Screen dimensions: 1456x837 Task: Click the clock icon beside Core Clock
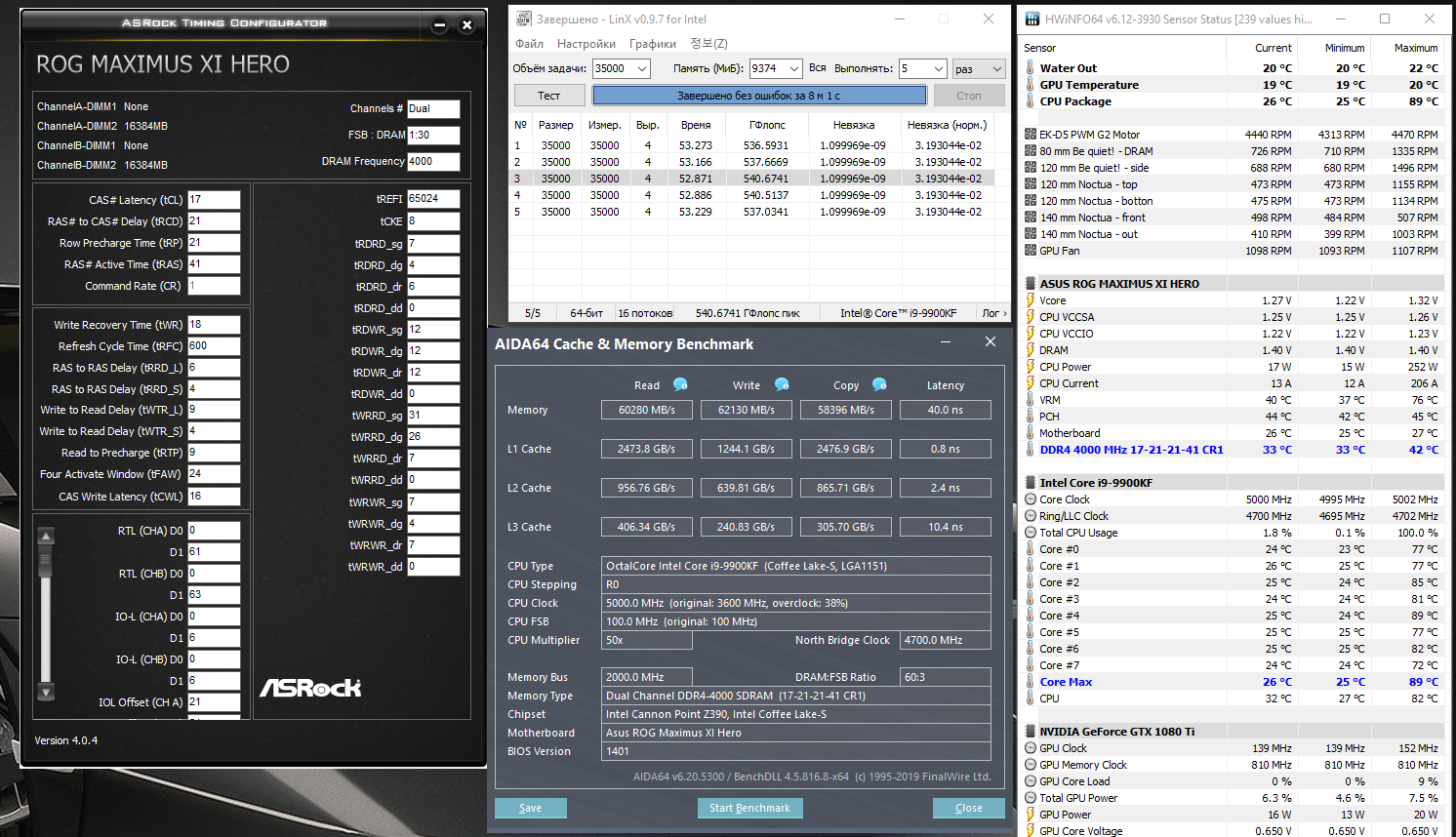(x=1031, y=499)
